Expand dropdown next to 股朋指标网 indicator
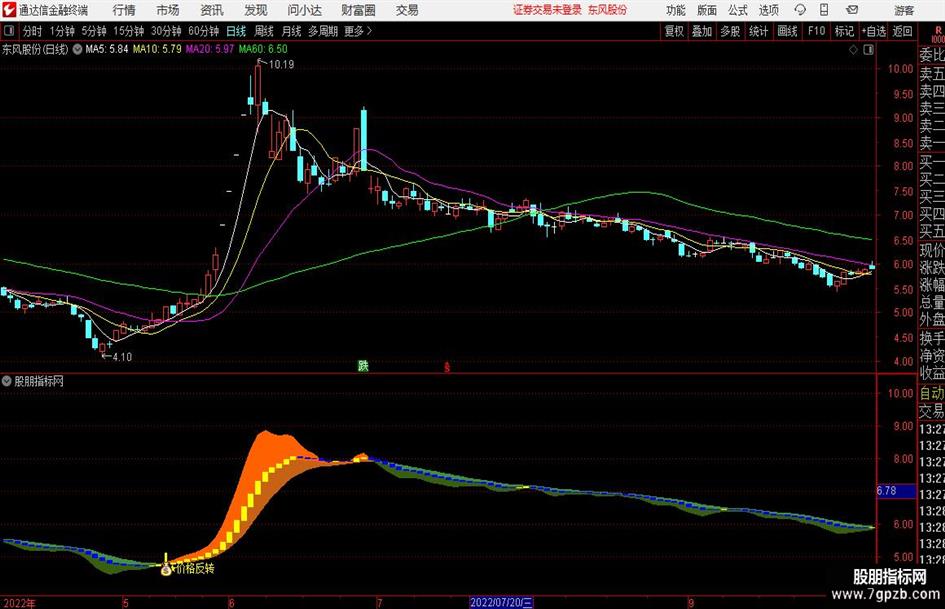This screenshot has height=609, width=945. tap(7, 381)
